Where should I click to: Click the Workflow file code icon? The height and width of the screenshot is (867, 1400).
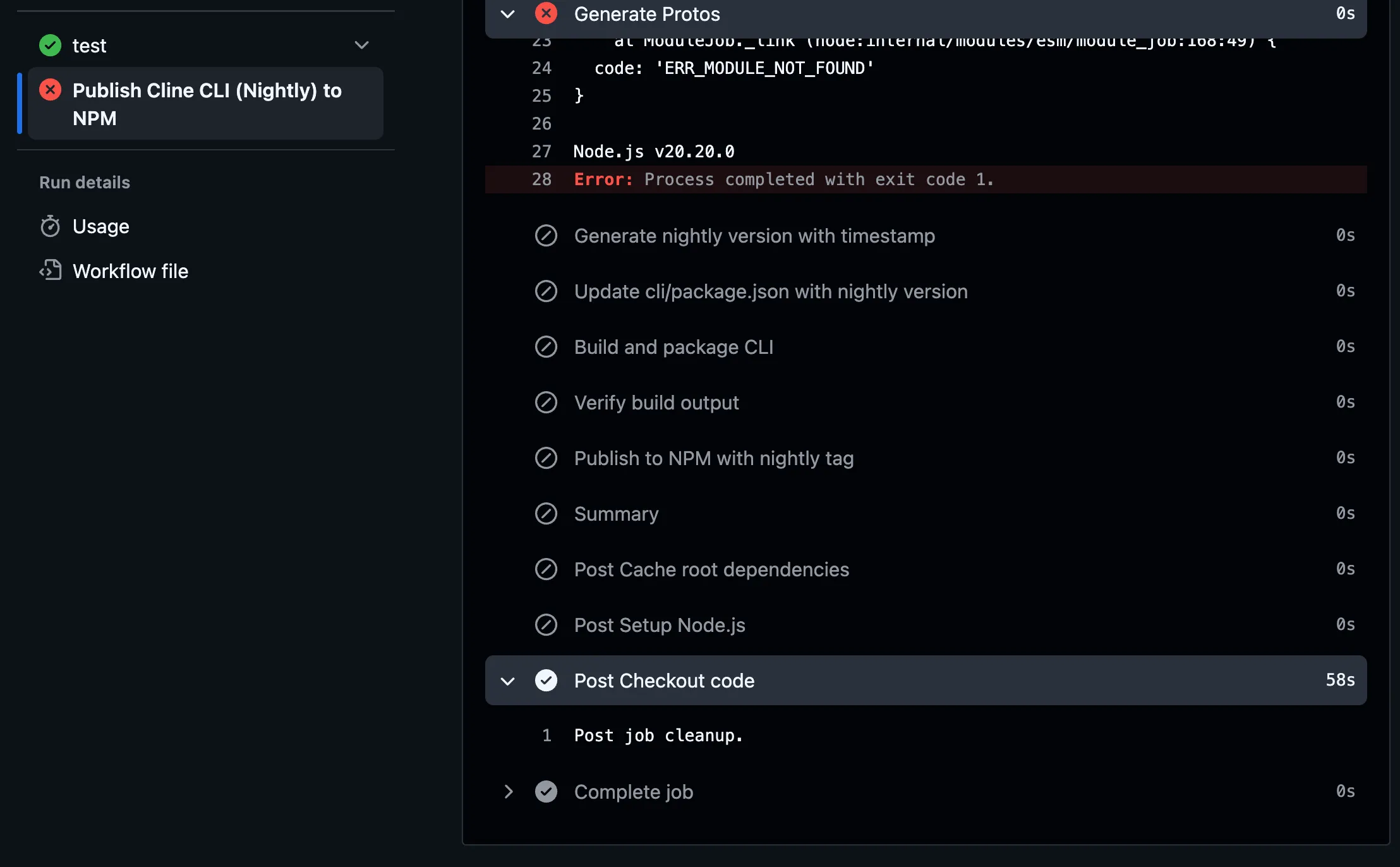coord(51,270)
